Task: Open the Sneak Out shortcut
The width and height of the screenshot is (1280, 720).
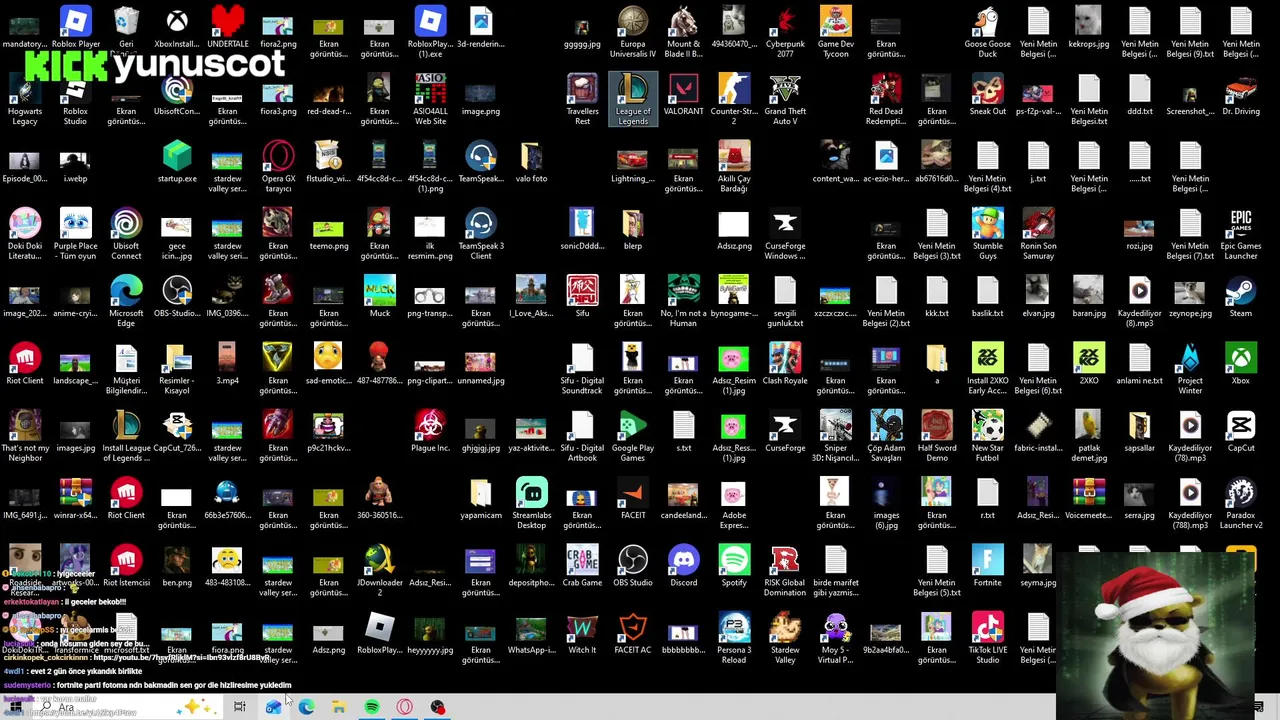Action: (987, 95)
